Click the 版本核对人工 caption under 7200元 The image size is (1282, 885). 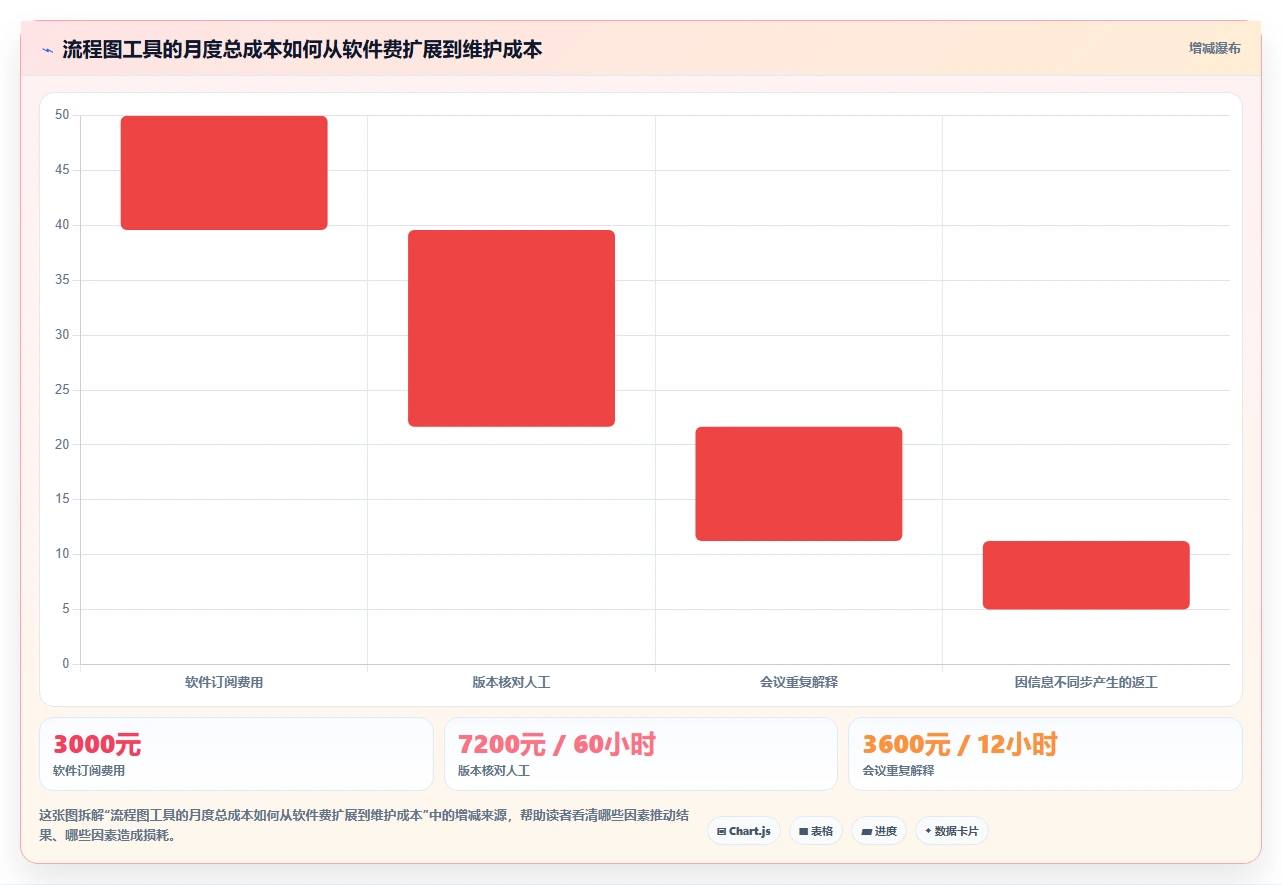click(494, 771)
